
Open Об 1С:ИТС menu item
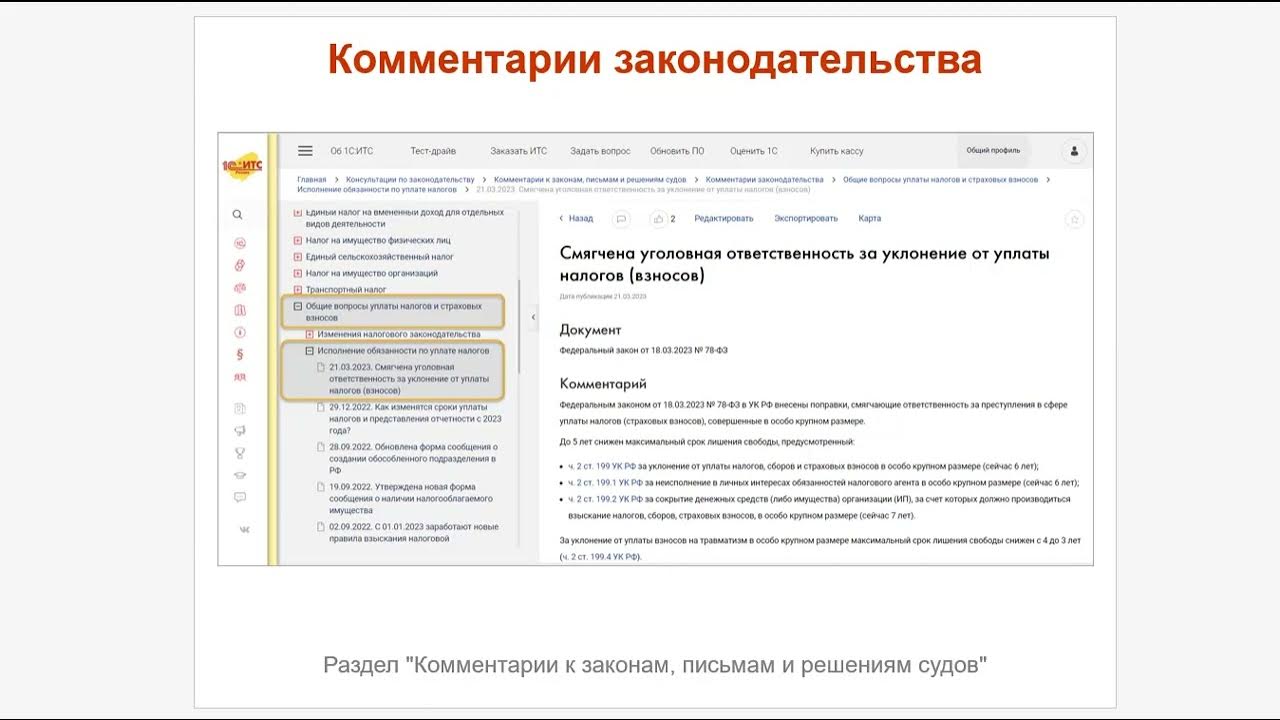pyautogui.click(x=352, y=151)
